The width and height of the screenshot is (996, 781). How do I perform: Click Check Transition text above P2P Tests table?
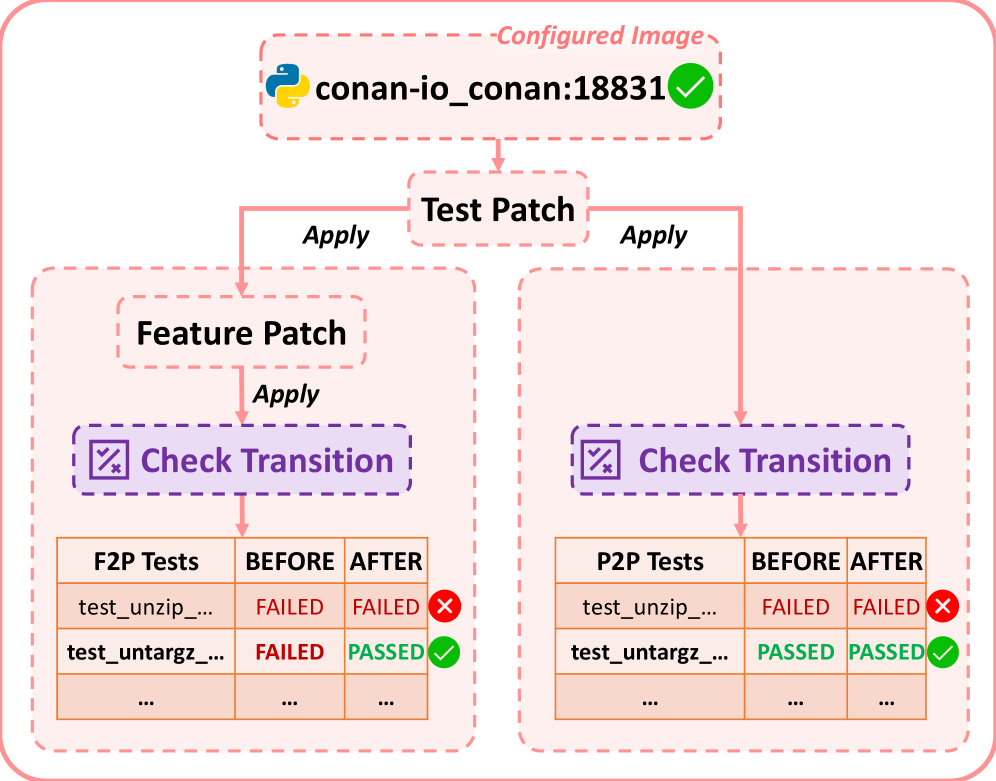coord(765,460)
